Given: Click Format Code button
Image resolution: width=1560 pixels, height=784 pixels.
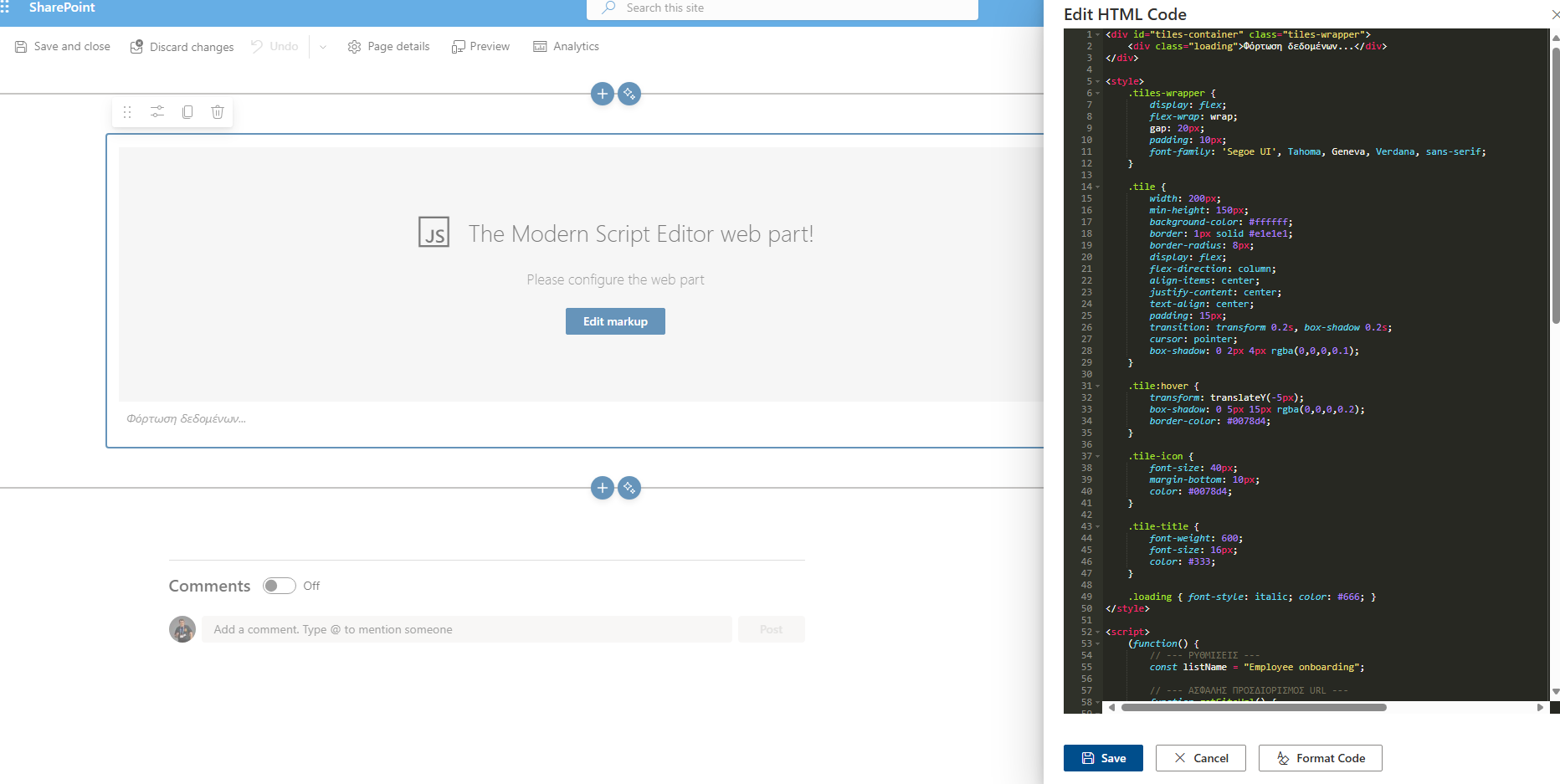Looking at the screenshot, I should click(x=1320, y=758).
